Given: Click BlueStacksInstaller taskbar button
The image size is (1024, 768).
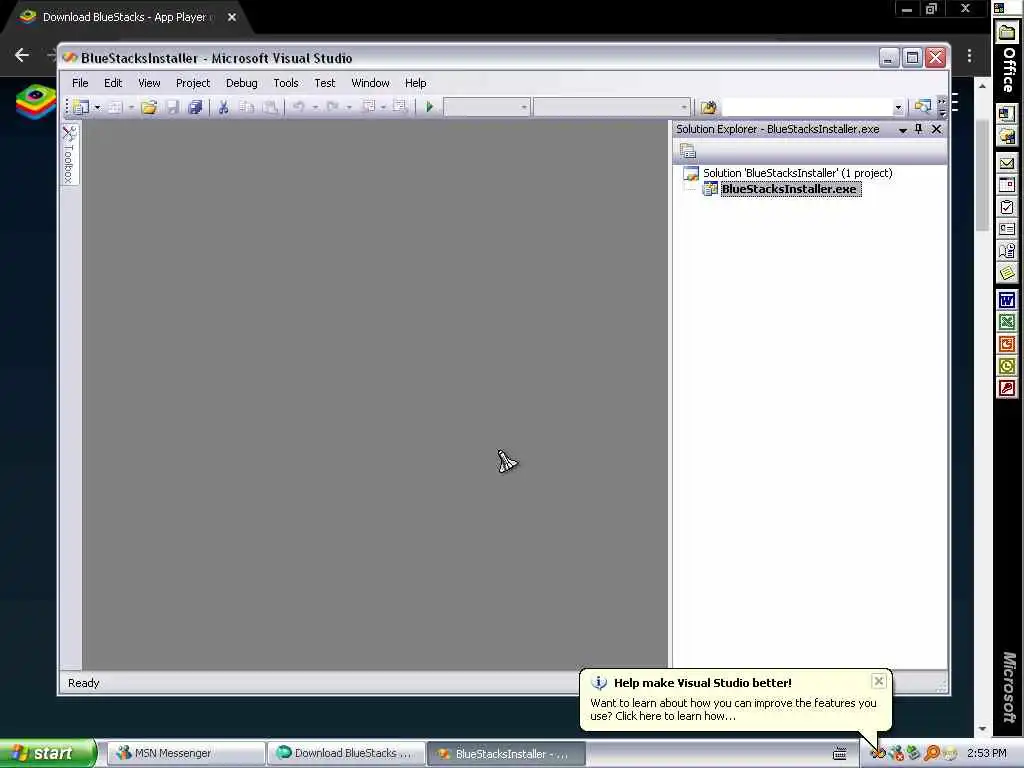Looking at the screenshot, I should (x=506, y=753).
